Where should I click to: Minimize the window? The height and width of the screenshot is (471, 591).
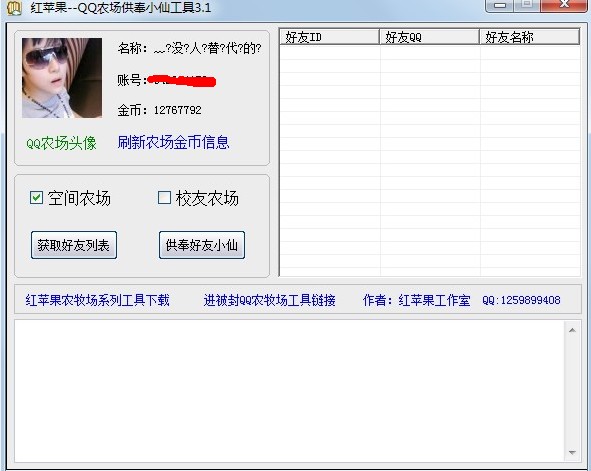[x=500, y=5]
